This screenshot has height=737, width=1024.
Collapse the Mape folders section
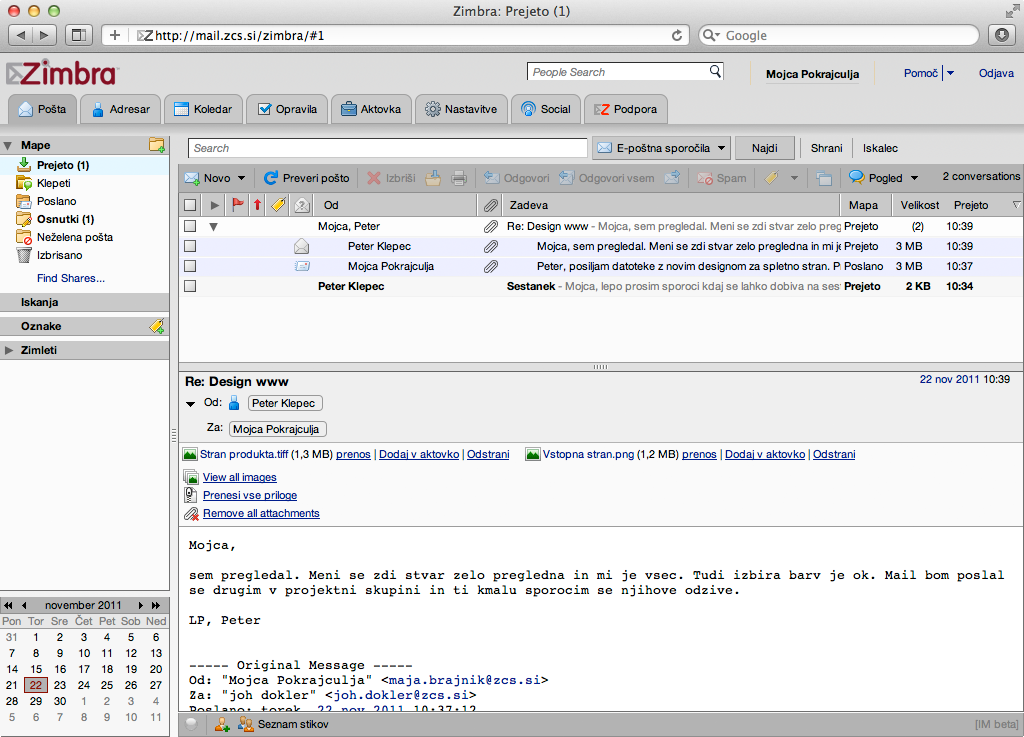8,146
